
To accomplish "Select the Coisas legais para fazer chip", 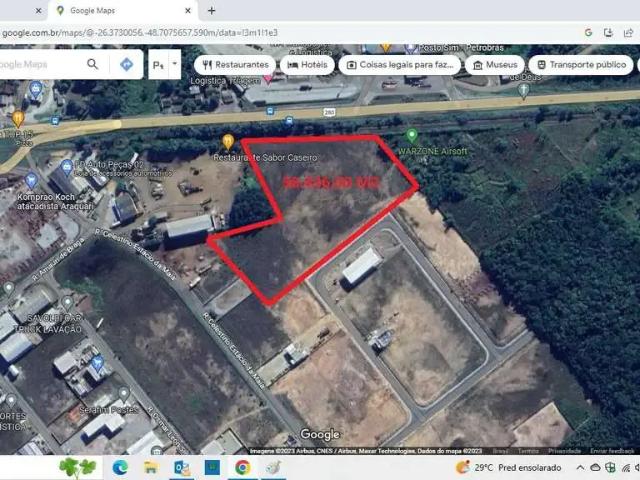I will click(x=400, y=65).
